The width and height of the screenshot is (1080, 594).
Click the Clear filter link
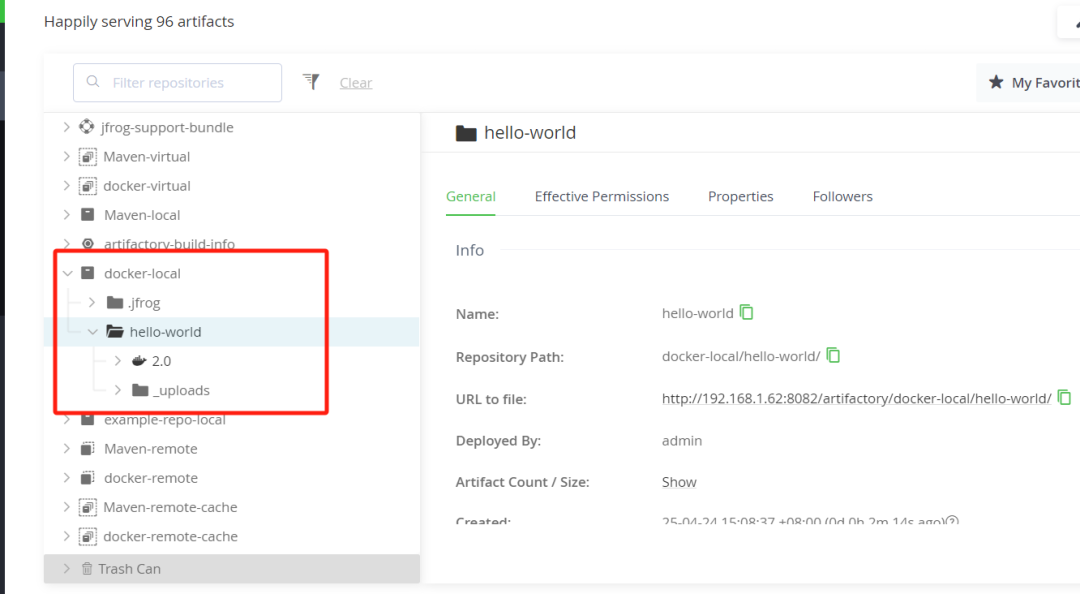(355, 83)
